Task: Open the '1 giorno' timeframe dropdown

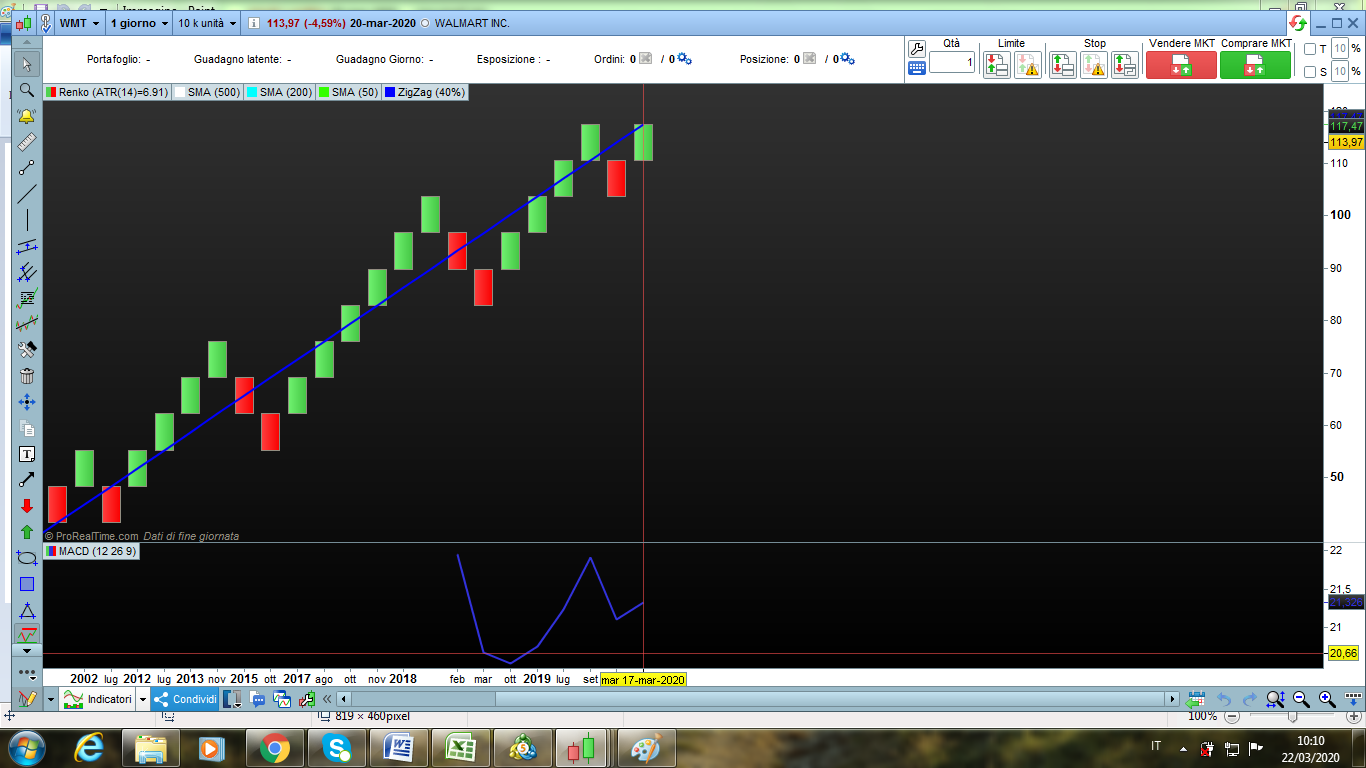Action: [x=140, y=23]
